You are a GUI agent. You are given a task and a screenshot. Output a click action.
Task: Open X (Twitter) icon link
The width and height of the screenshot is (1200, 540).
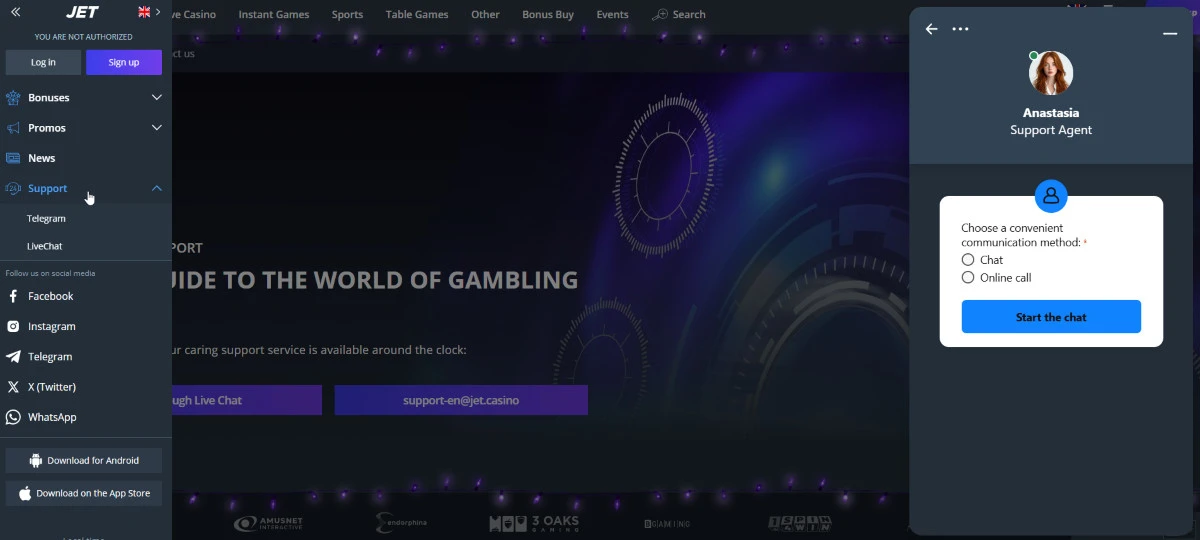13,387
